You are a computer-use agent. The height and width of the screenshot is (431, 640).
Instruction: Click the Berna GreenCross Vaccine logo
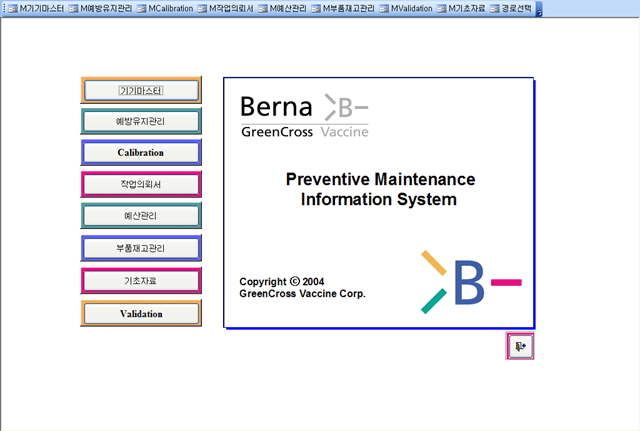[304, 116]
